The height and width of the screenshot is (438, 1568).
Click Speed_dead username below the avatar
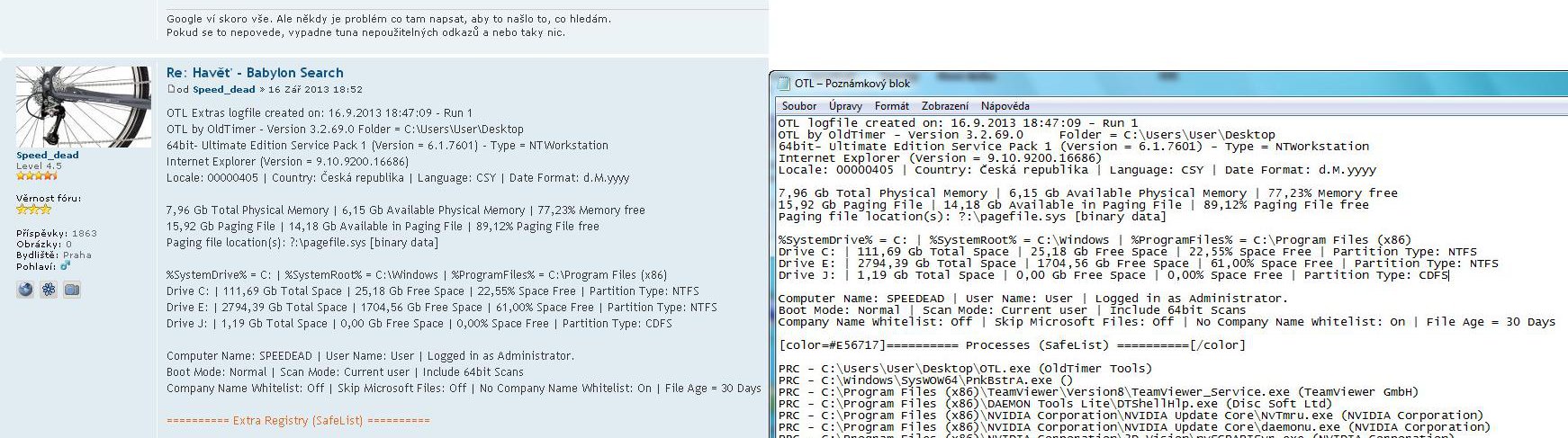[x=48, y=155]
